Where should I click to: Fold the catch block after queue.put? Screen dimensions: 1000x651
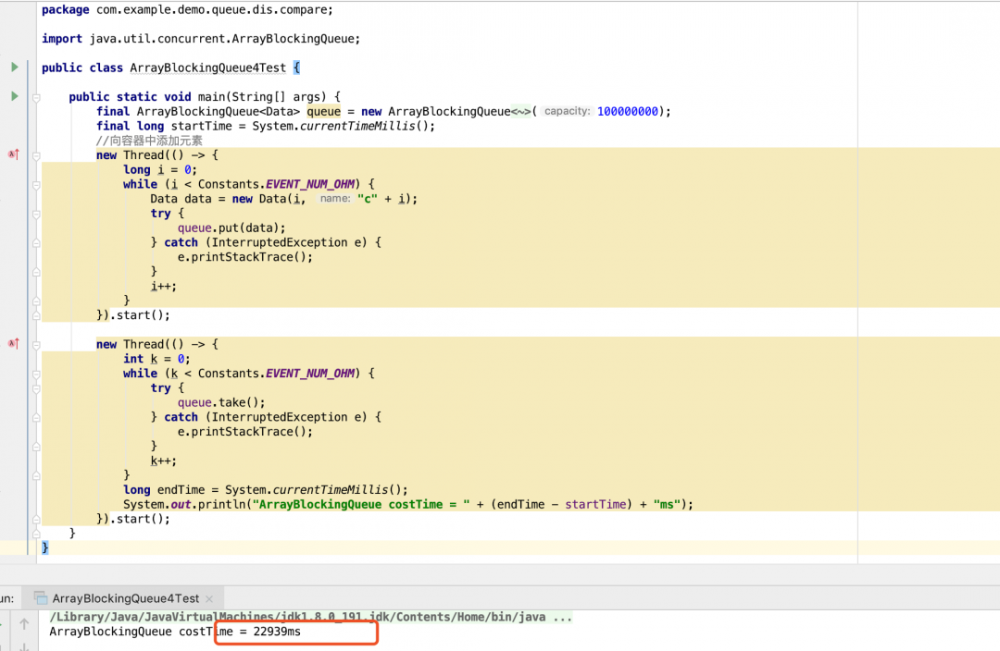[x=36, y=243]
